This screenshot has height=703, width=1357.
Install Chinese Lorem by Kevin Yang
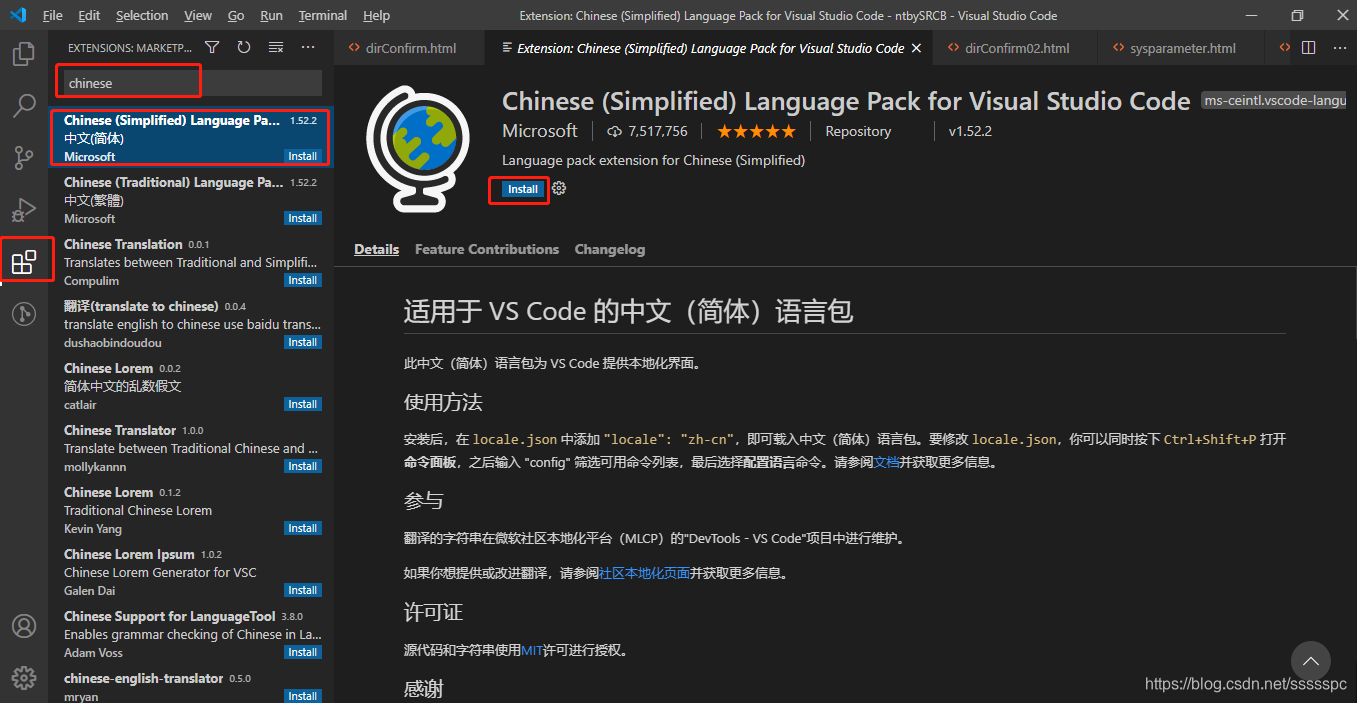coord(303,528)
